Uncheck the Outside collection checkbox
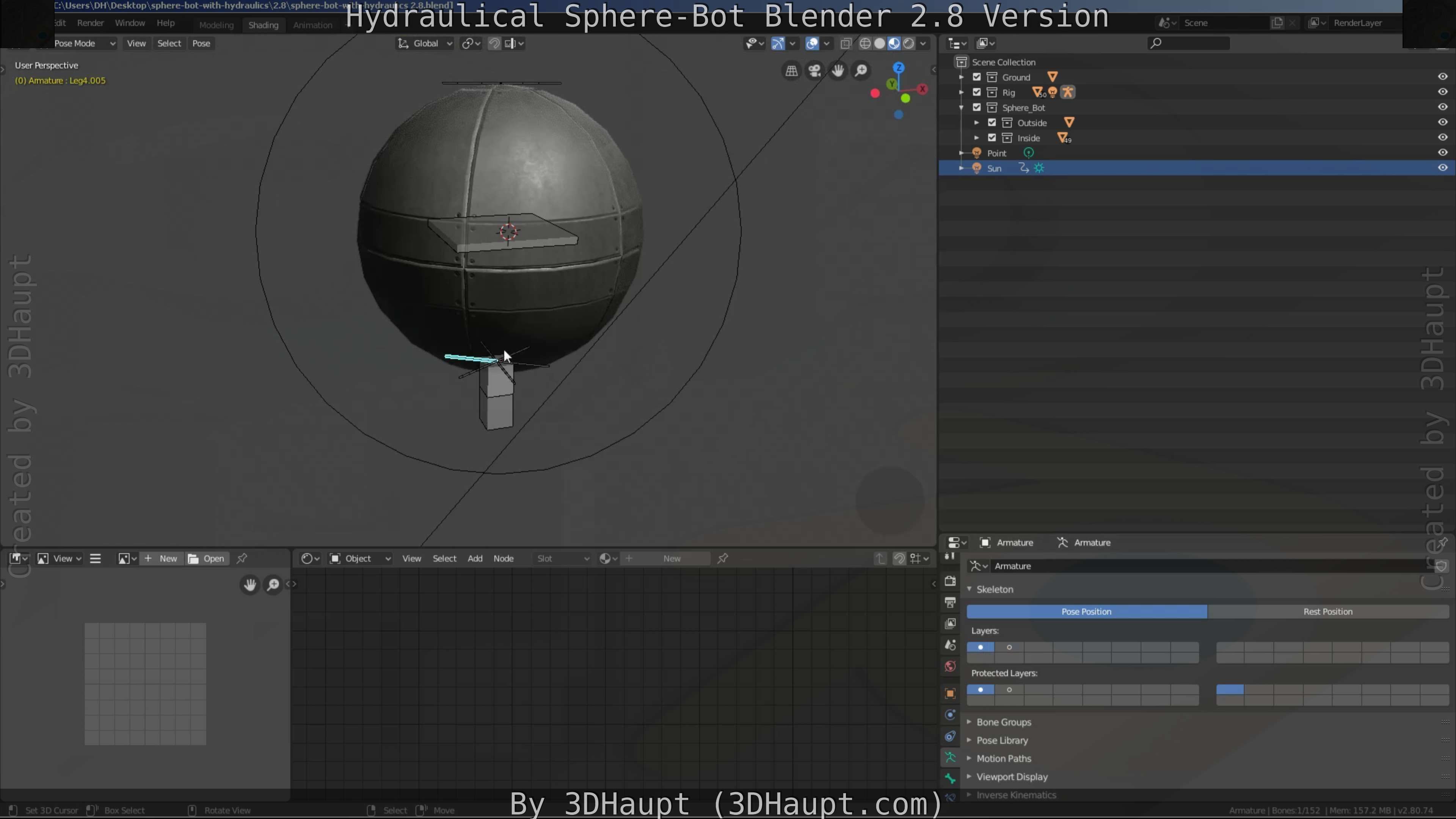 [x=992, y=122]
